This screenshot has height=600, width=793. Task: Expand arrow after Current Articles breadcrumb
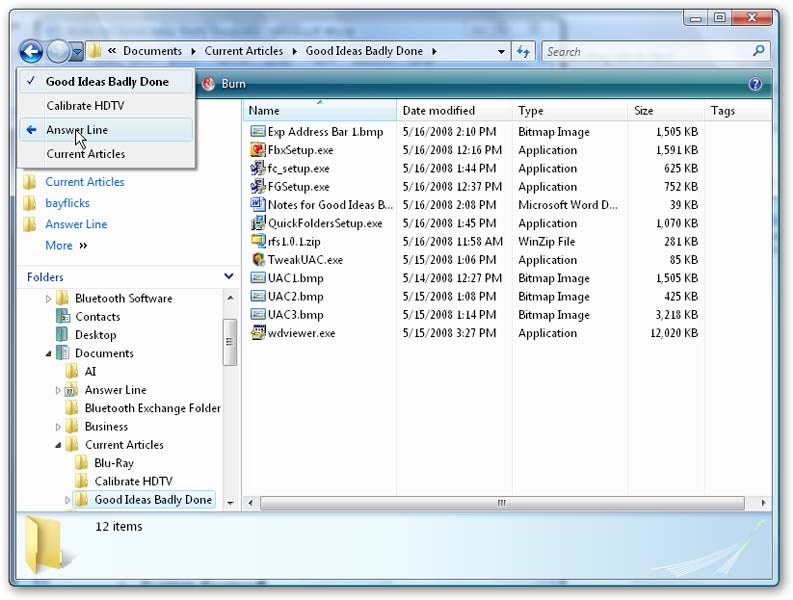(294, 52)
